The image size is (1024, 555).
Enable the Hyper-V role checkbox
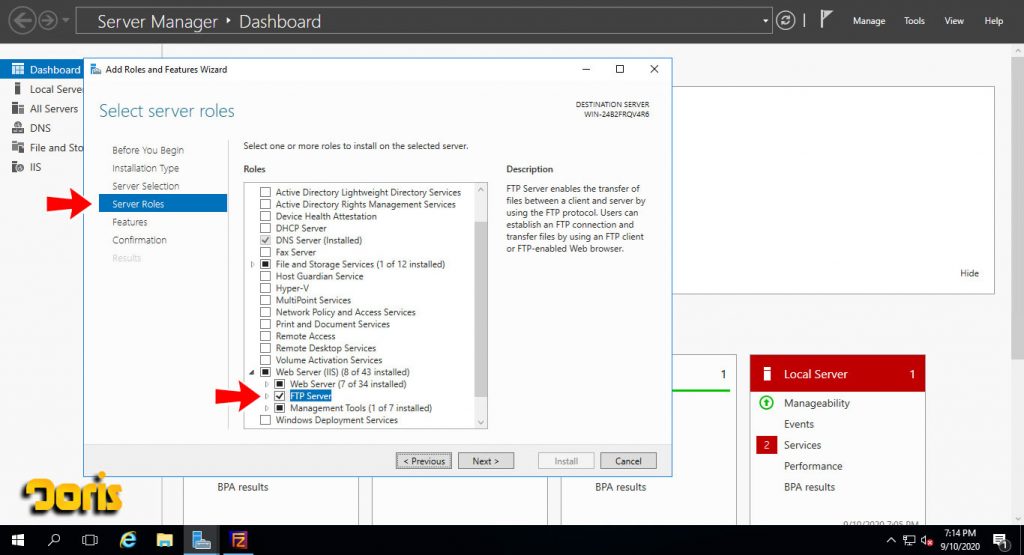click(x=265, y=288)
